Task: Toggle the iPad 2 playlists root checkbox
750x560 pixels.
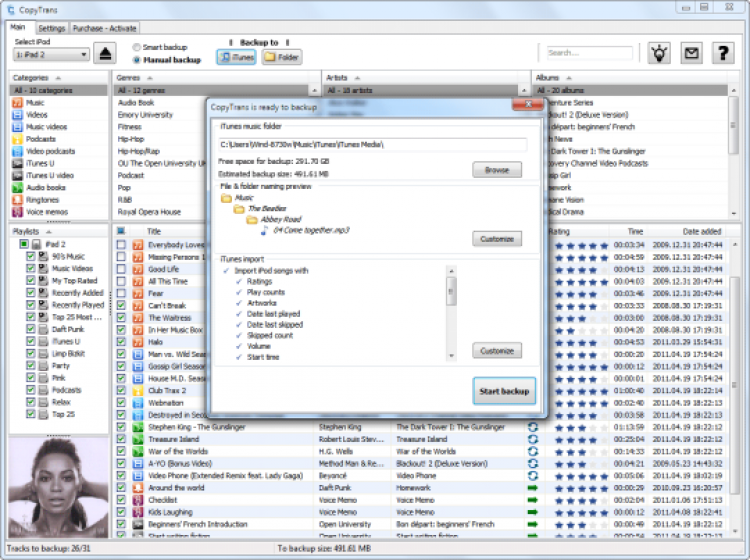Action: 23,244
